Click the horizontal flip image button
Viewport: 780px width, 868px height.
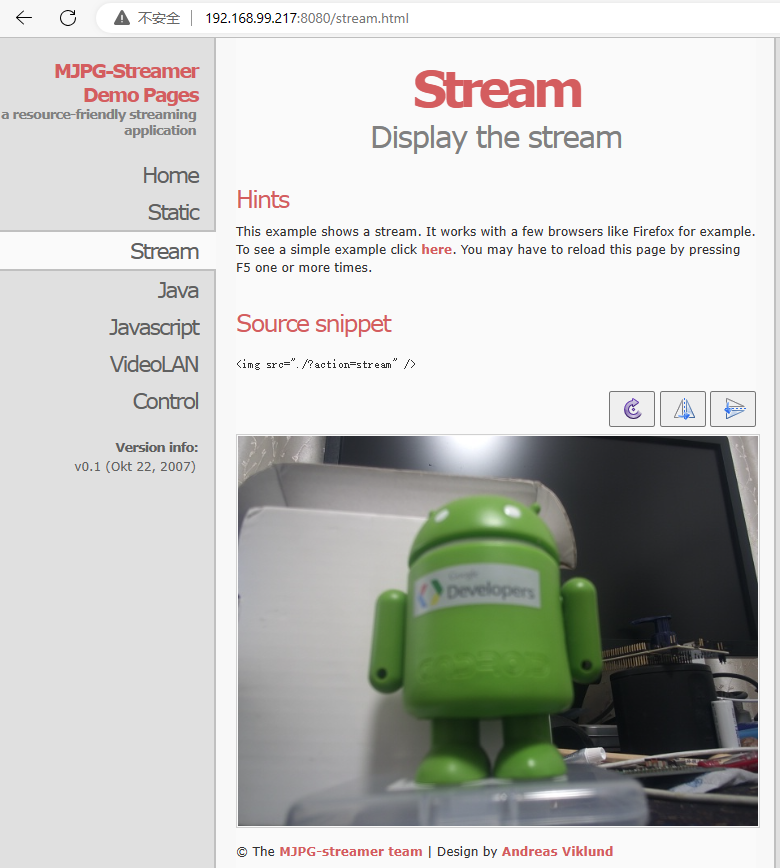(x=683, y=409)
